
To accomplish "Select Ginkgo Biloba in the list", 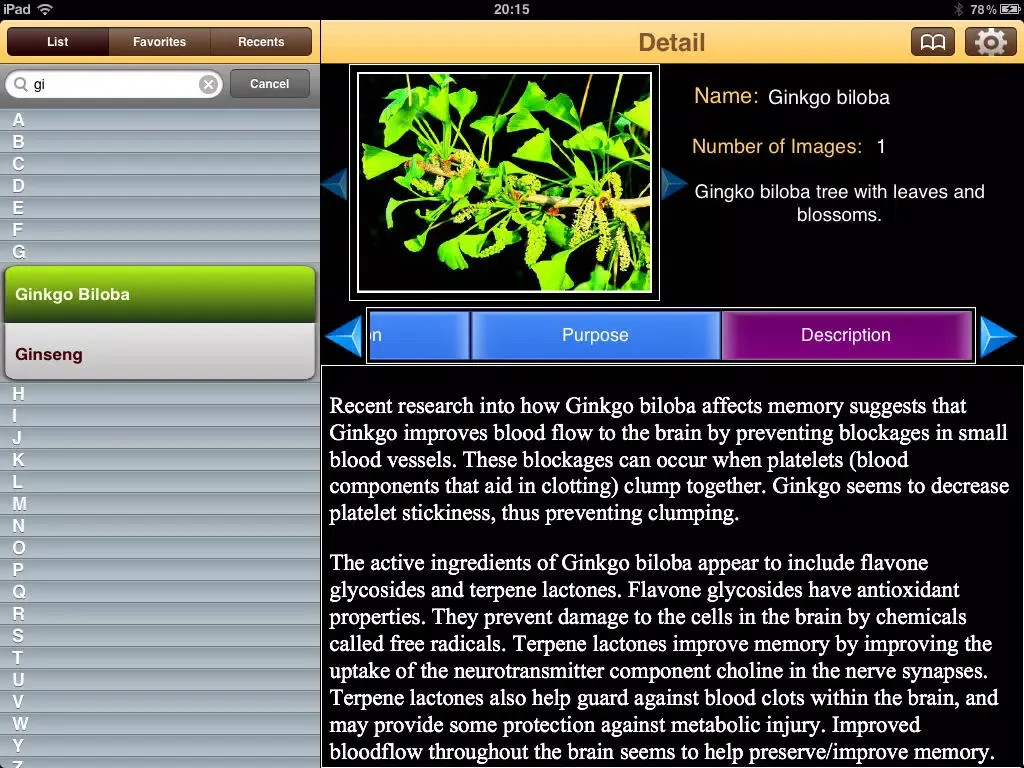I will pos(159,294).
